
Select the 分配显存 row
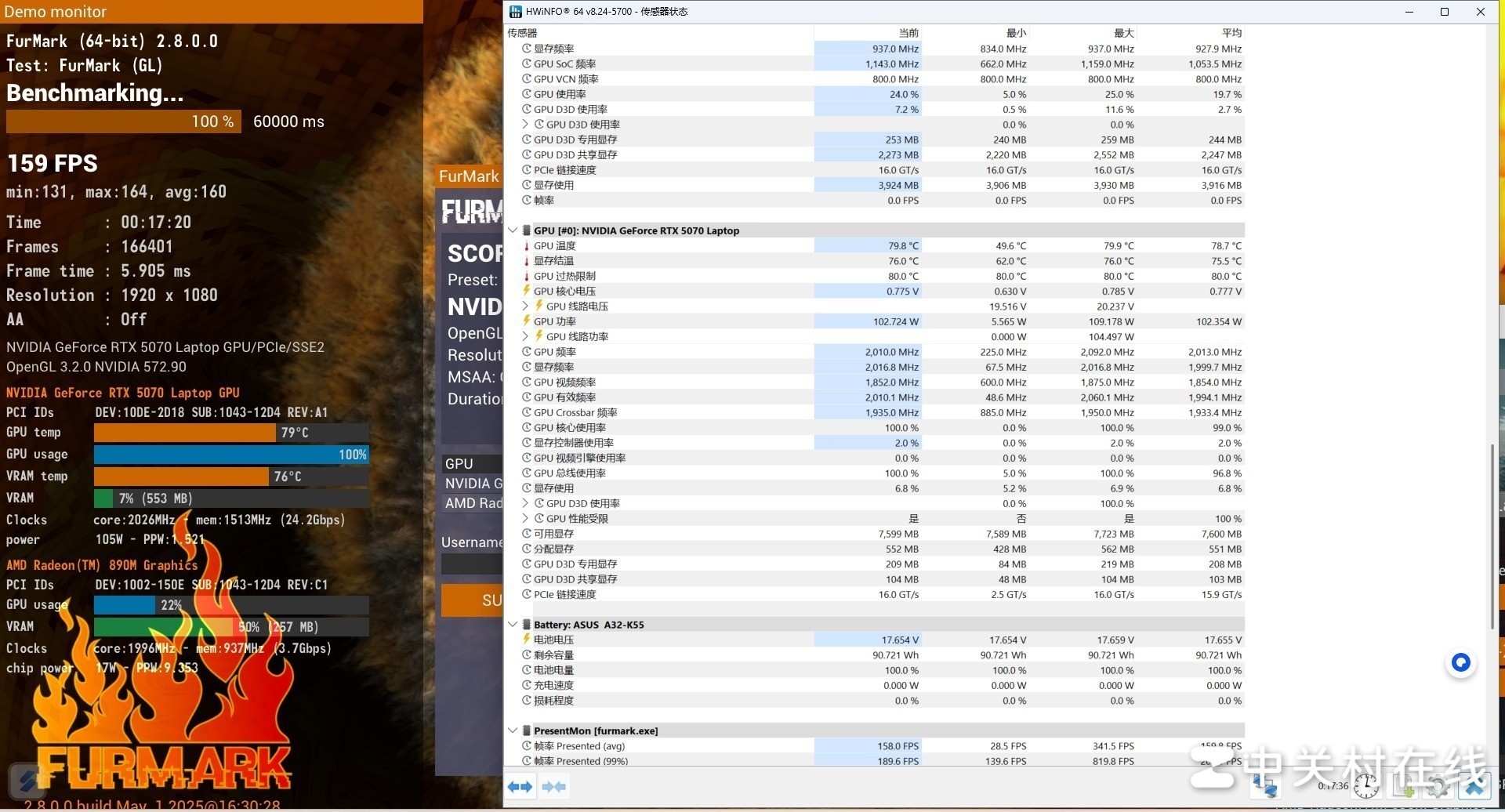click(x=875, y=549)
